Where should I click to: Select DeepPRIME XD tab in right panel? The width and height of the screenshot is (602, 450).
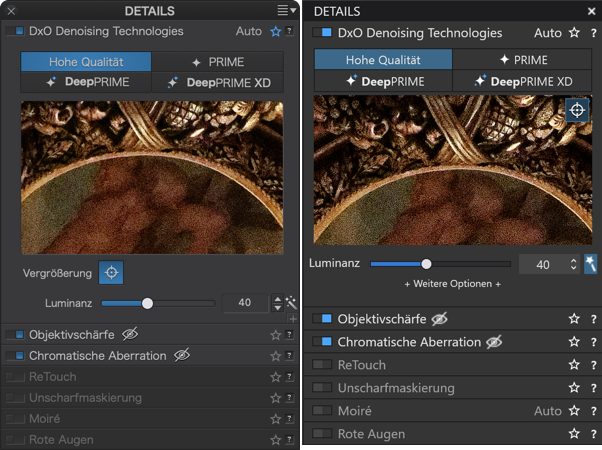[x=523, y=81]
